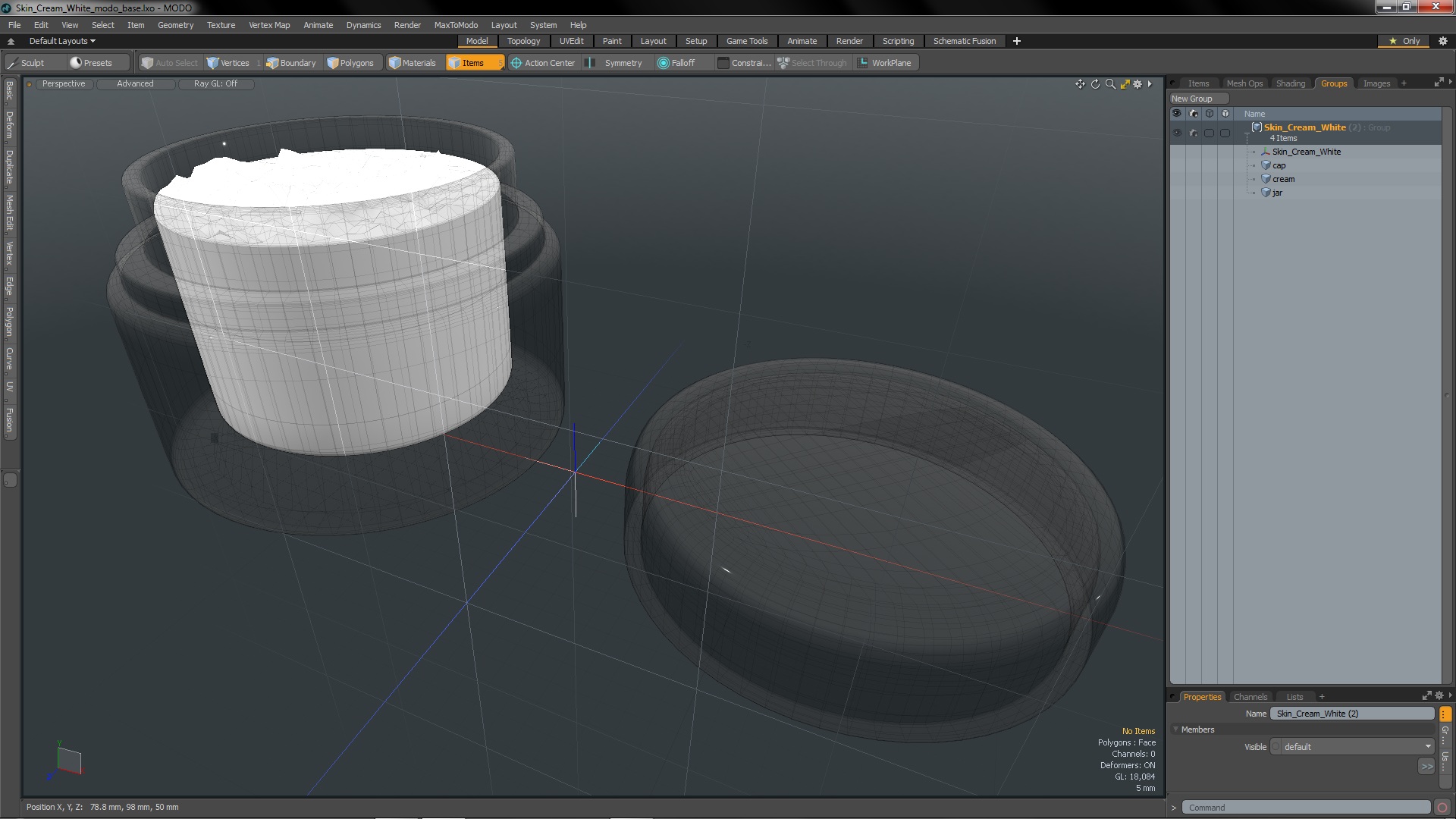This screenshot has height=819, width=1456.
Task: Open the Vertex Map menu
Action: pyautogui.click(x=269, y=25)
